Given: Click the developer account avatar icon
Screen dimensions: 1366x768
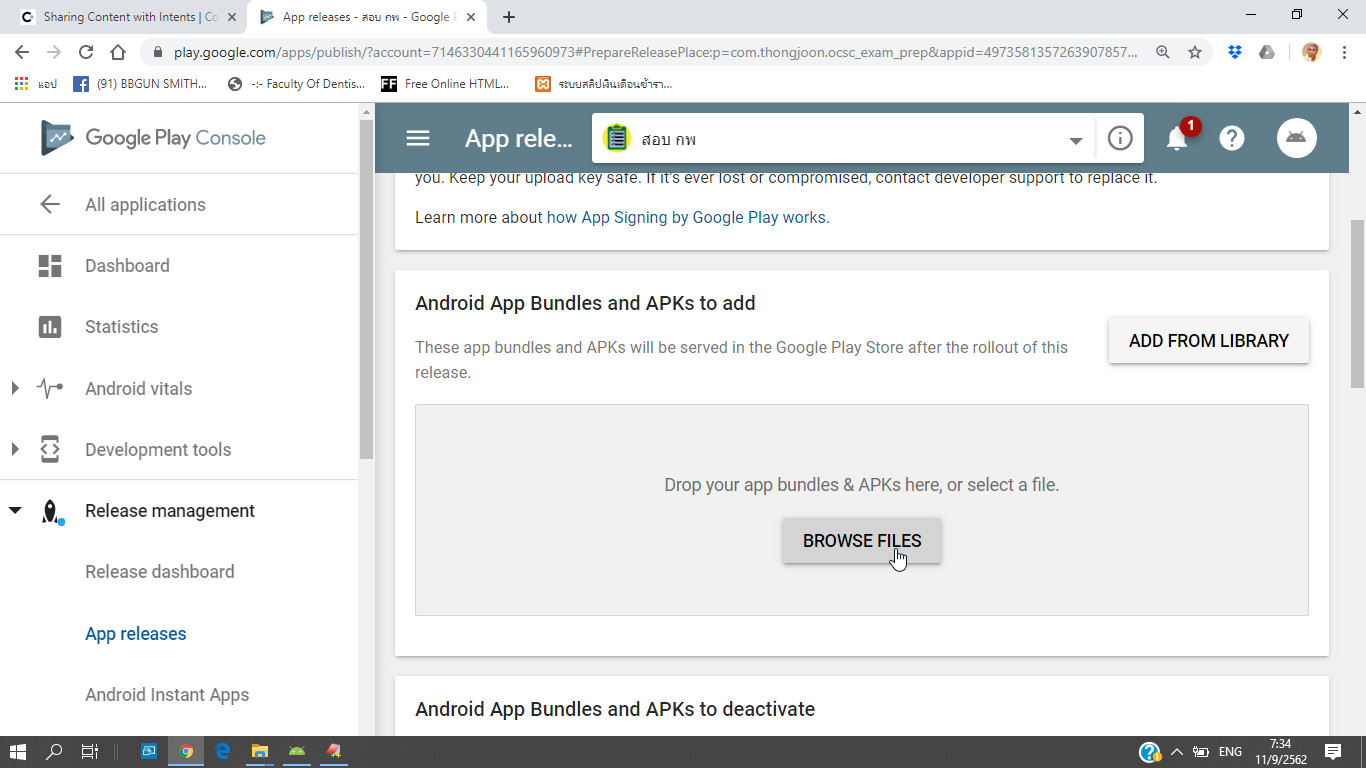Looking at the screenshot, I should 1296,138.
